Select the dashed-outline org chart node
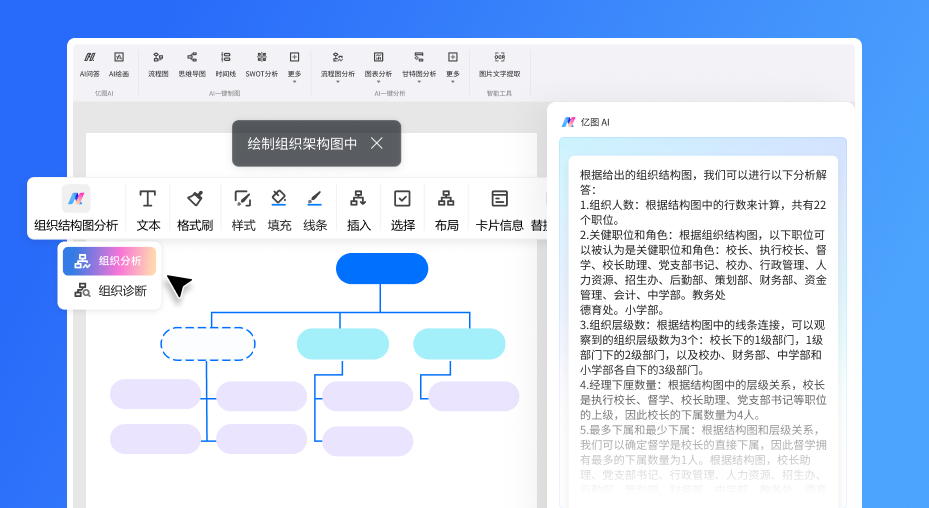The height and width of the screenshot is (508, 929). (x=208, y=344)
